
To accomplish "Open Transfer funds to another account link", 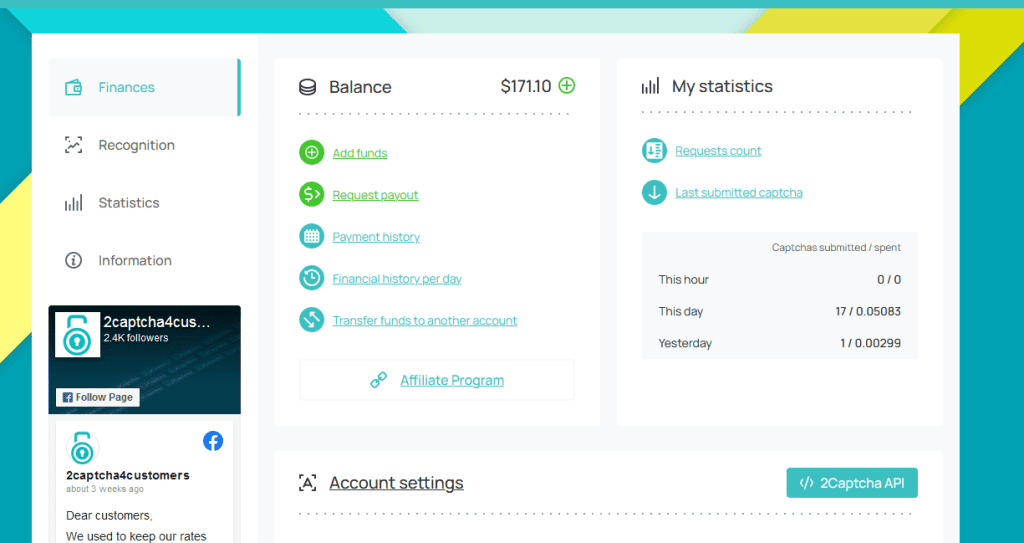I will [424, 321].
